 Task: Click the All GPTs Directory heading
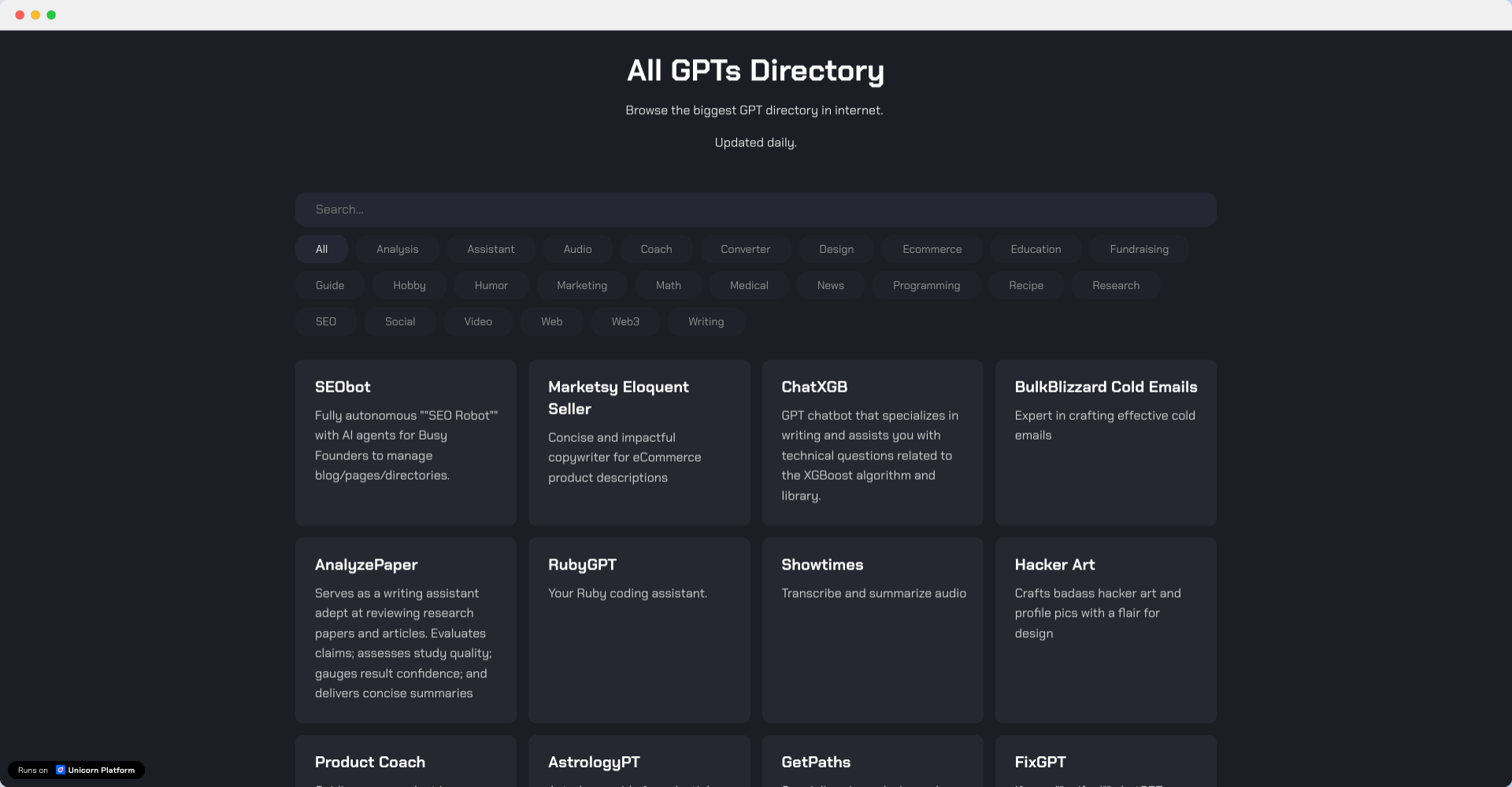755,71
